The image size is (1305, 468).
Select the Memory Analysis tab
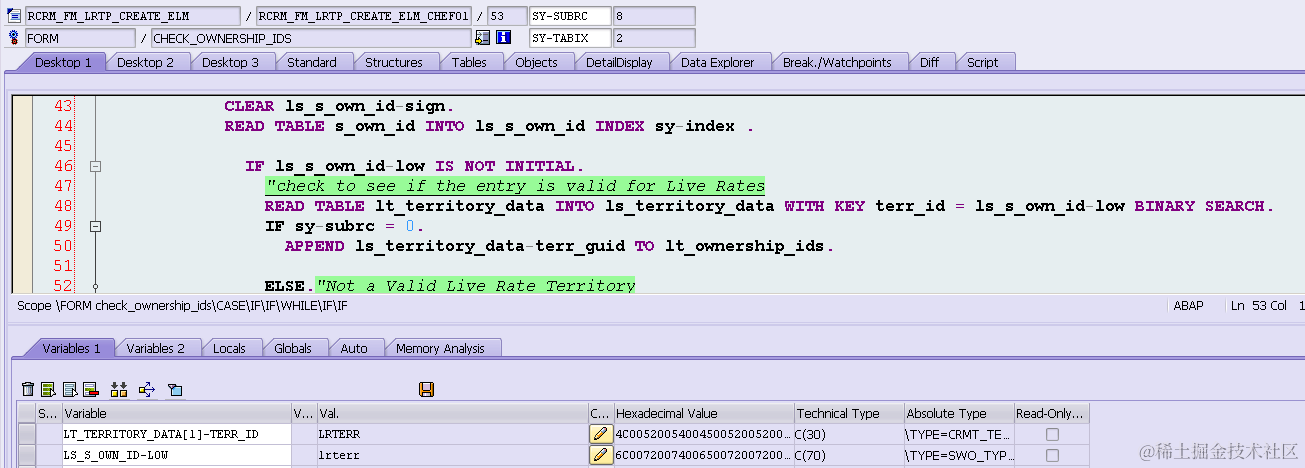[441, 348]
